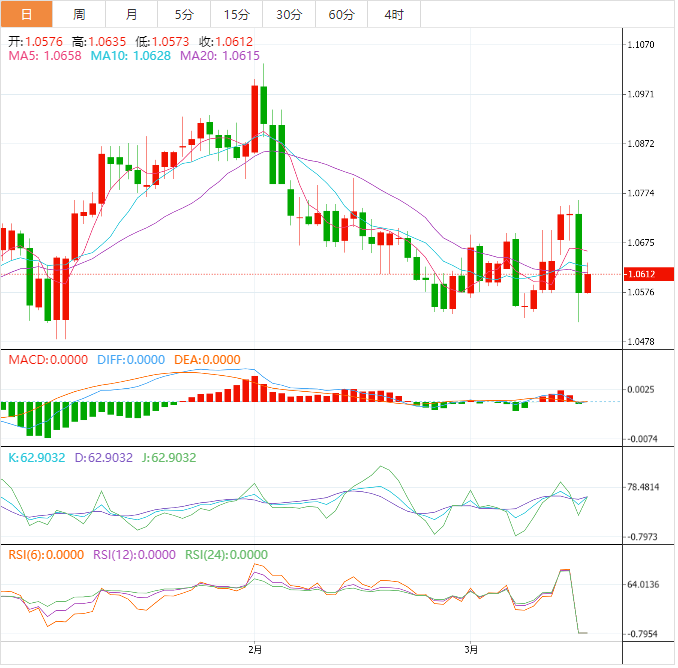The image size is (678, 668).
Task: Click the DEA: 0.0000 label
Action: 205,360
